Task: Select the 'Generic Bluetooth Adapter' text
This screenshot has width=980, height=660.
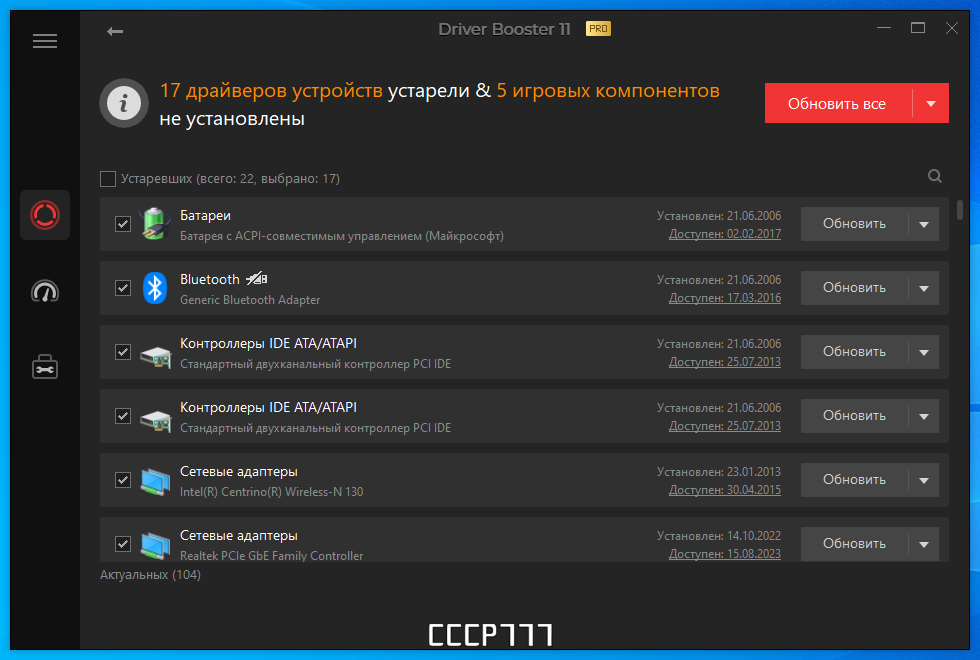Action: (250, 300)
